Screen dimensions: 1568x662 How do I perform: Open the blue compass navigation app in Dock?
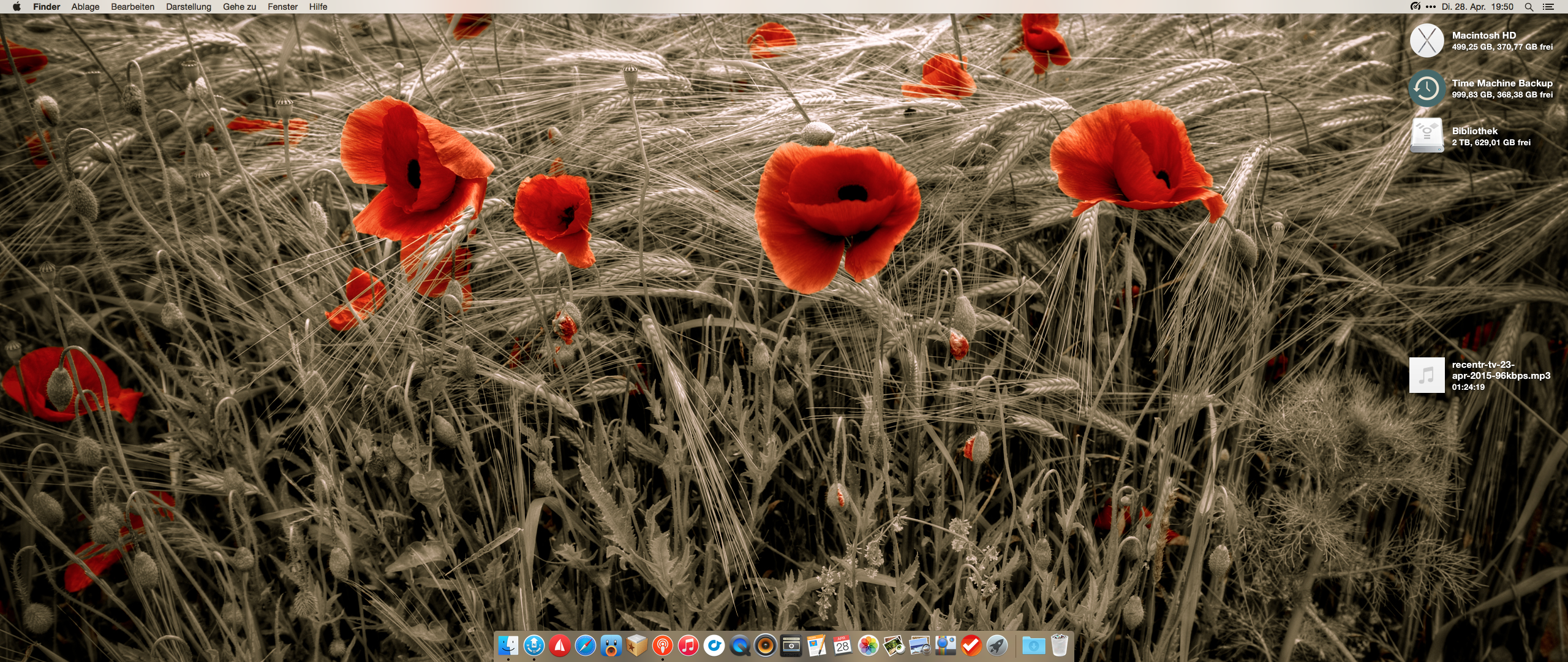click(x=534, y=645)
